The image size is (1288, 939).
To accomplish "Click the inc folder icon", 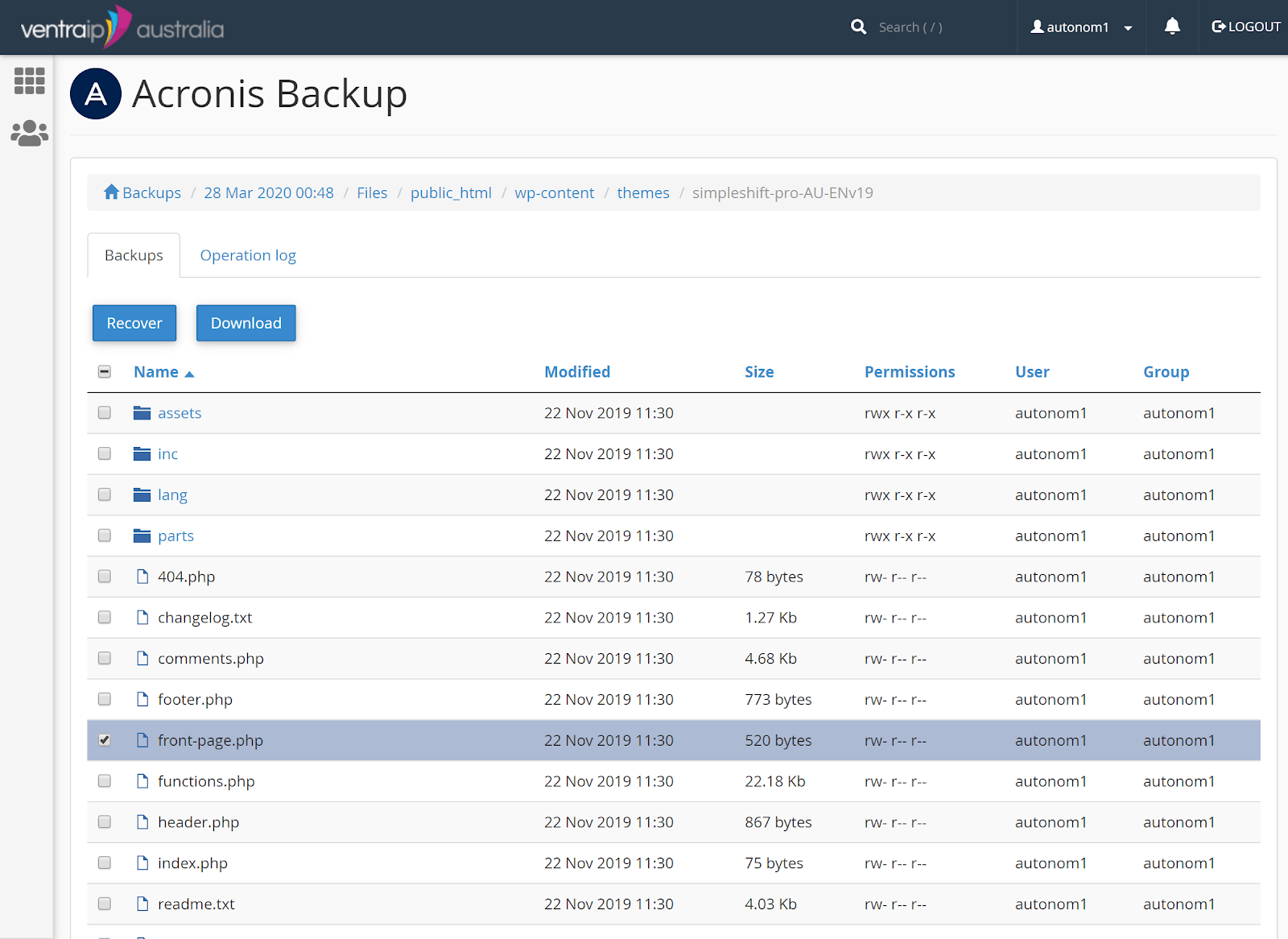I will tap(142, 454).
